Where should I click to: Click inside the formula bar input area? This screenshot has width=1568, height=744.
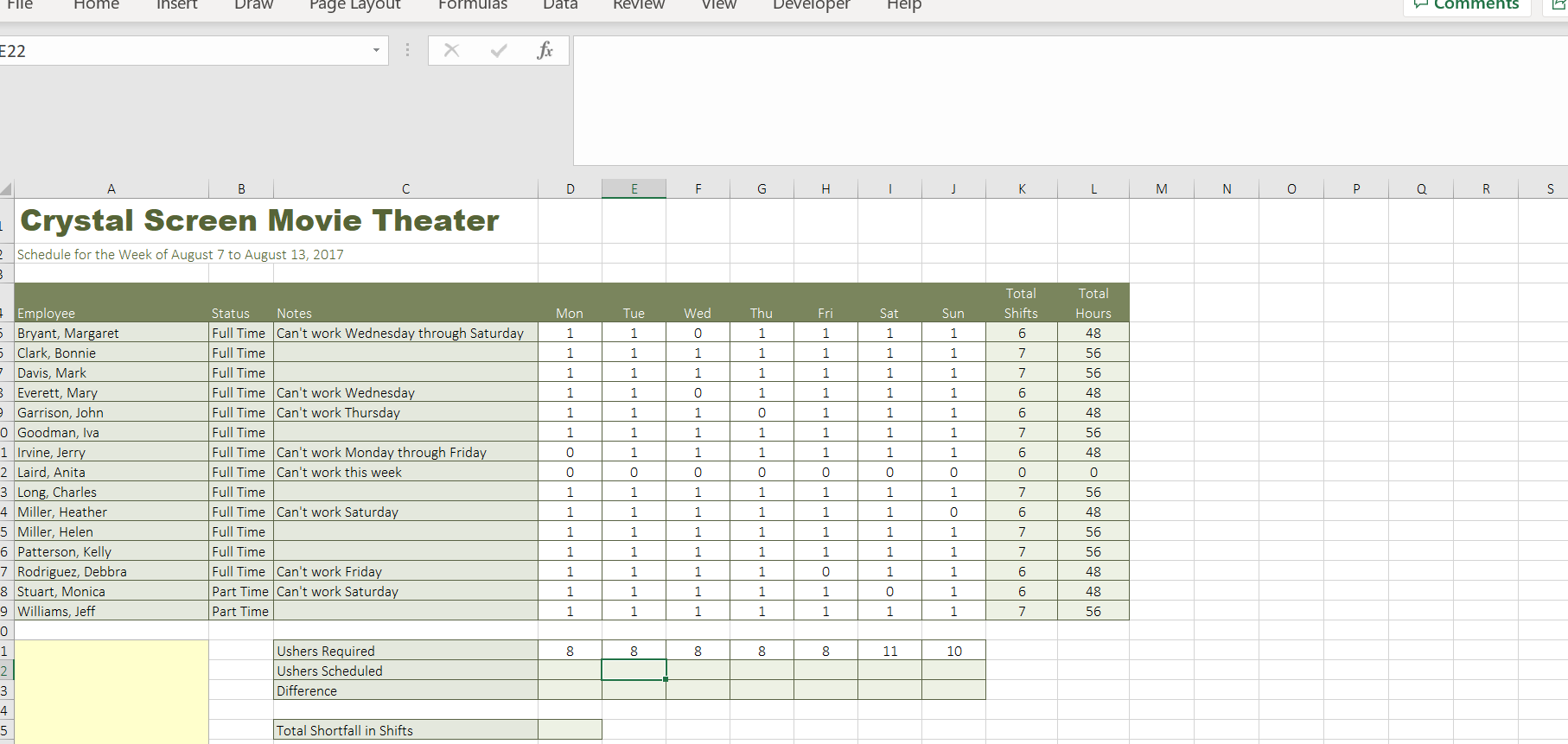click(x=1070, y=100)
